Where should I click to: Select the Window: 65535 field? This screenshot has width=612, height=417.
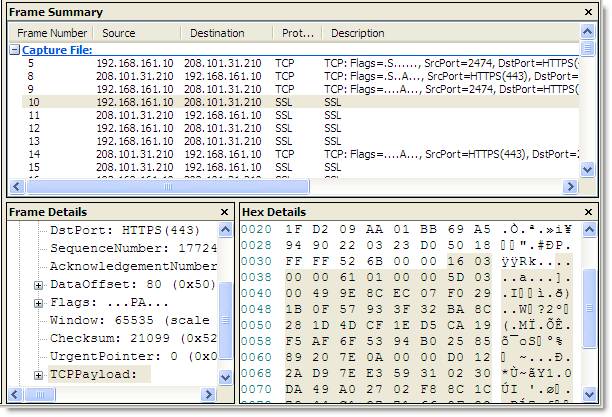coord(130,320)
